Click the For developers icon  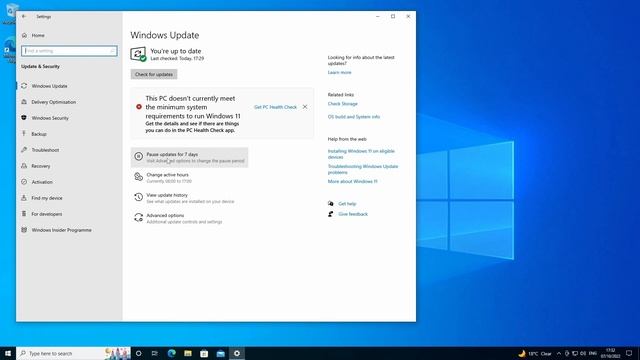click(x=24, y=213)
